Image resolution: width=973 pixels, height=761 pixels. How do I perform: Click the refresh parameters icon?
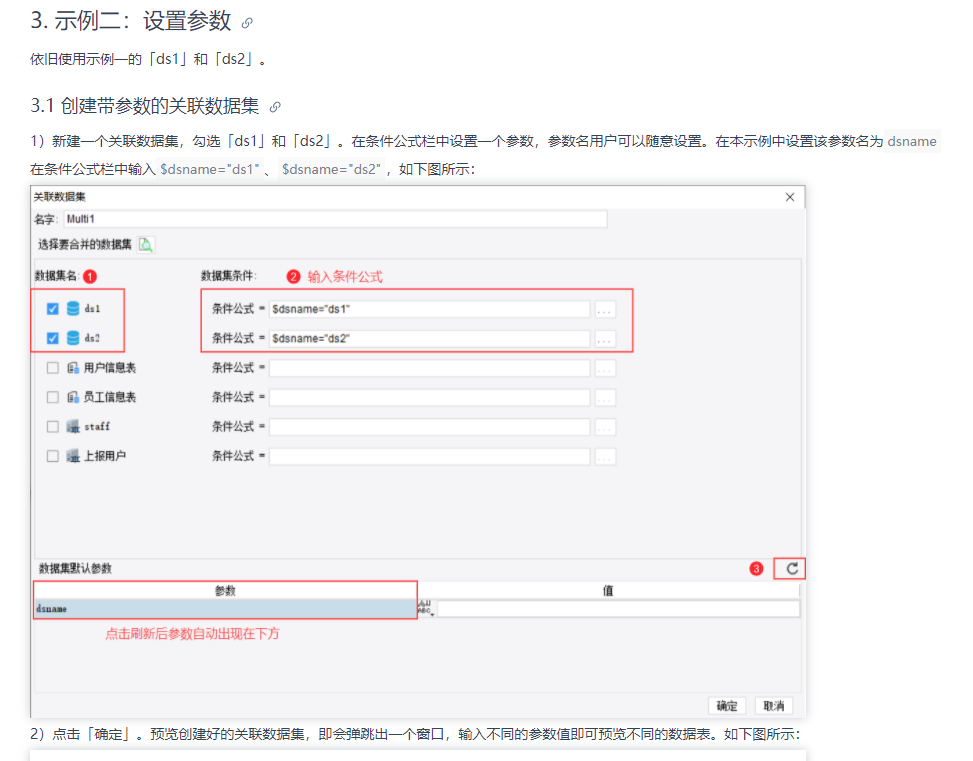(x=792, y=569)
